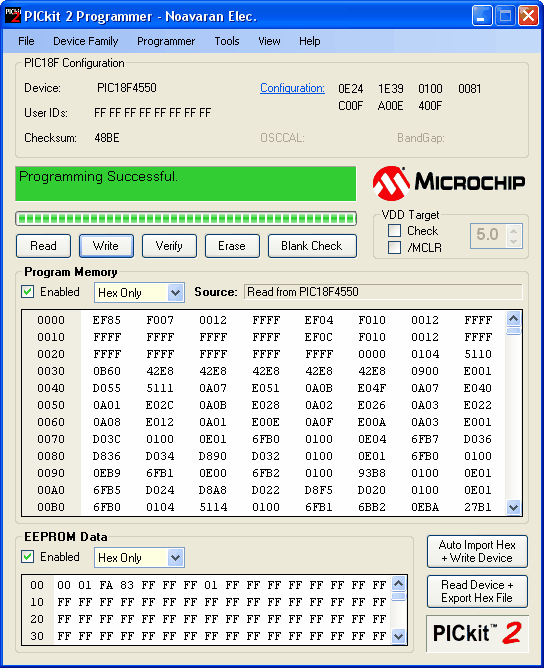Click program memory cell D055
544x668 pixels.
pos(107,388)
